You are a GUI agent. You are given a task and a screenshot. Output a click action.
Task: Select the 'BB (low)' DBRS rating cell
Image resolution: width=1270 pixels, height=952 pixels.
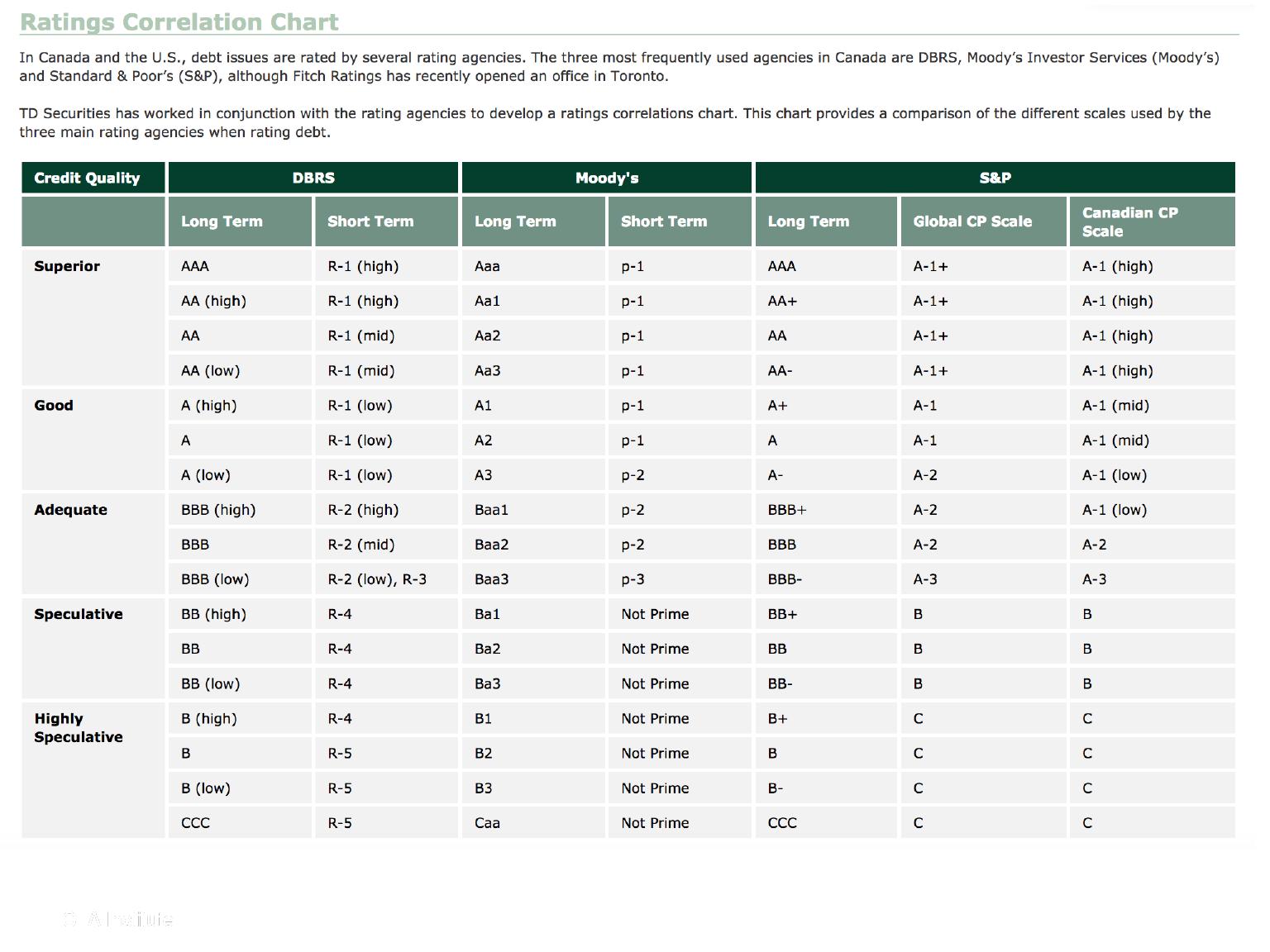click(x=240, y=683)
